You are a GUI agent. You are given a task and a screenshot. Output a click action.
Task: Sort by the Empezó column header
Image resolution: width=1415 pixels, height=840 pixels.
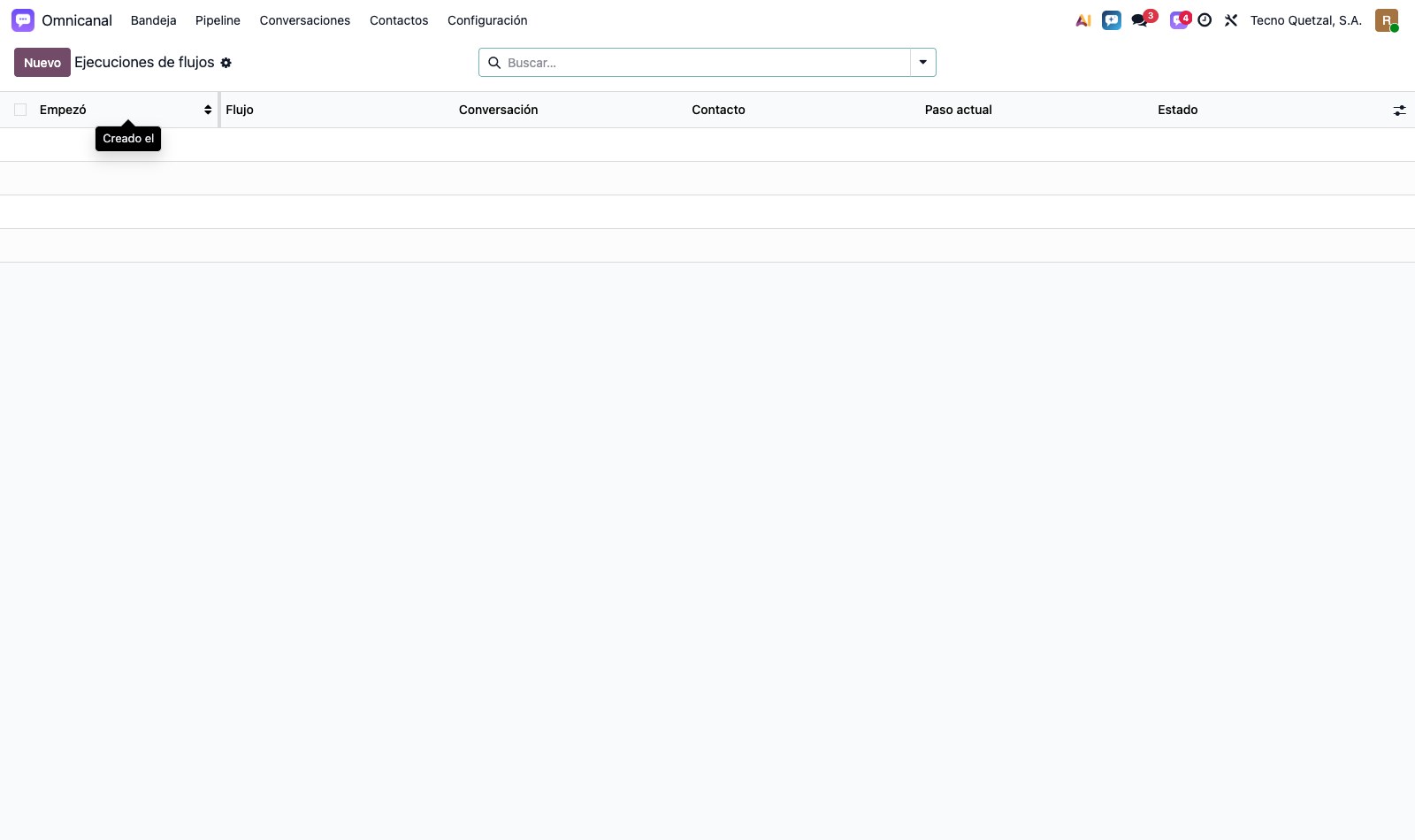point(63,110)
